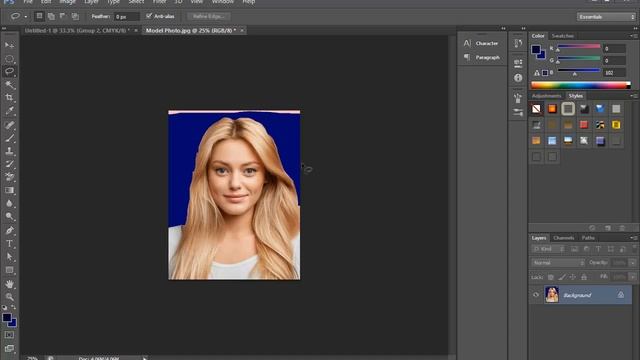Switch to the Swatches tab

point(563,36)
